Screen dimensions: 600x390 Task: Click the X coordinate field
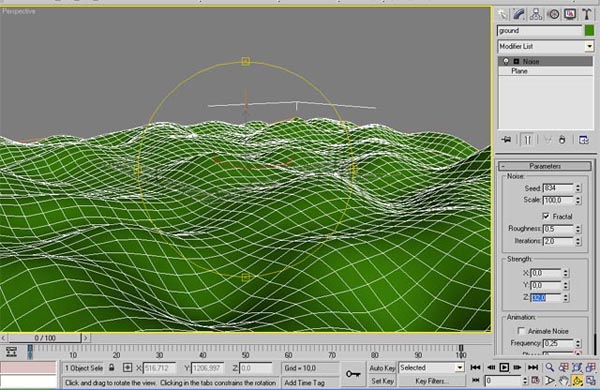coord(159,368)
